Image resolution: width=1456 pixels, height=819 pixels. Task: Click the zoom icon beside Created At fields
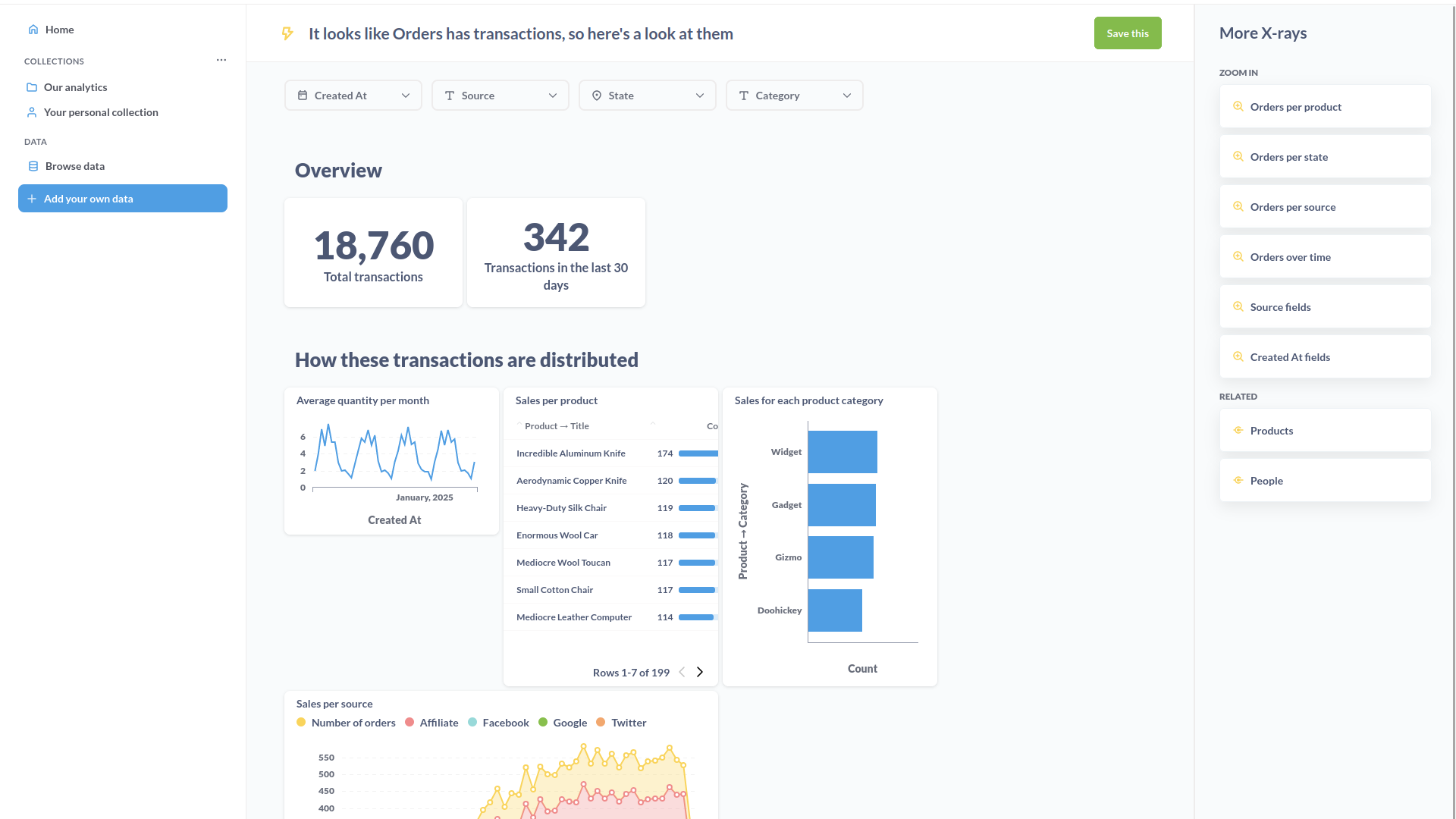[1238, 357]
